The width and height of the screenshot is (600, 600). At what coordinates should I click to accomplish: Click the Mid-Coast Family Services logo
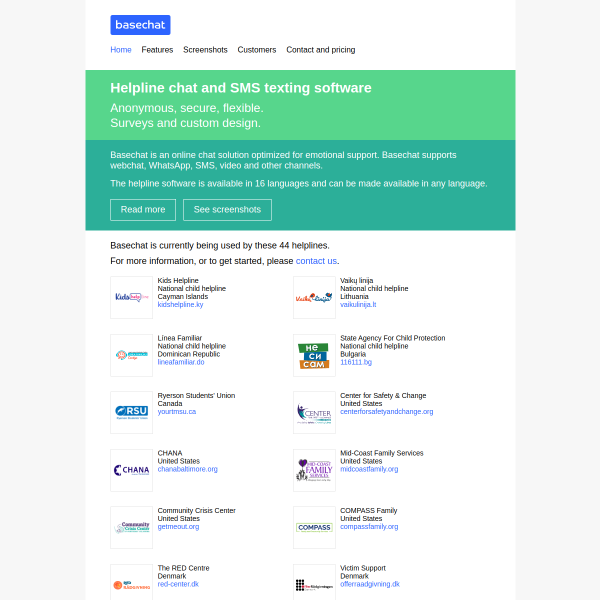[314, 470]
